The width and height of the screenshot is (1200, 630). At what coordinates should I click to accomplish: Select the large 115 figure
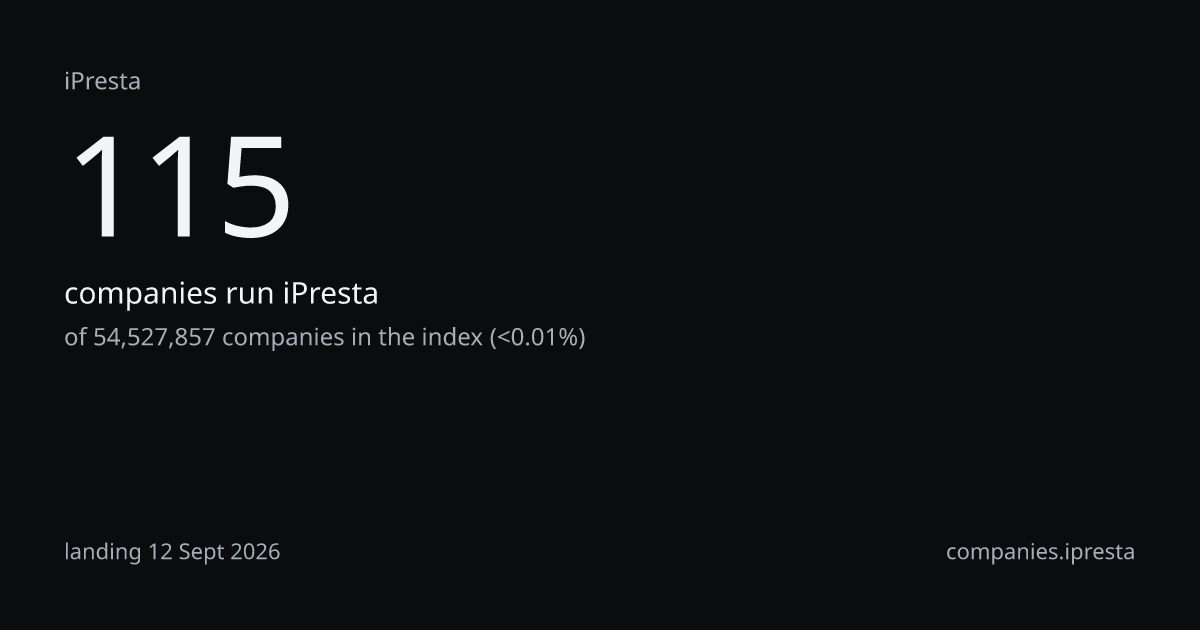point(180,187)
